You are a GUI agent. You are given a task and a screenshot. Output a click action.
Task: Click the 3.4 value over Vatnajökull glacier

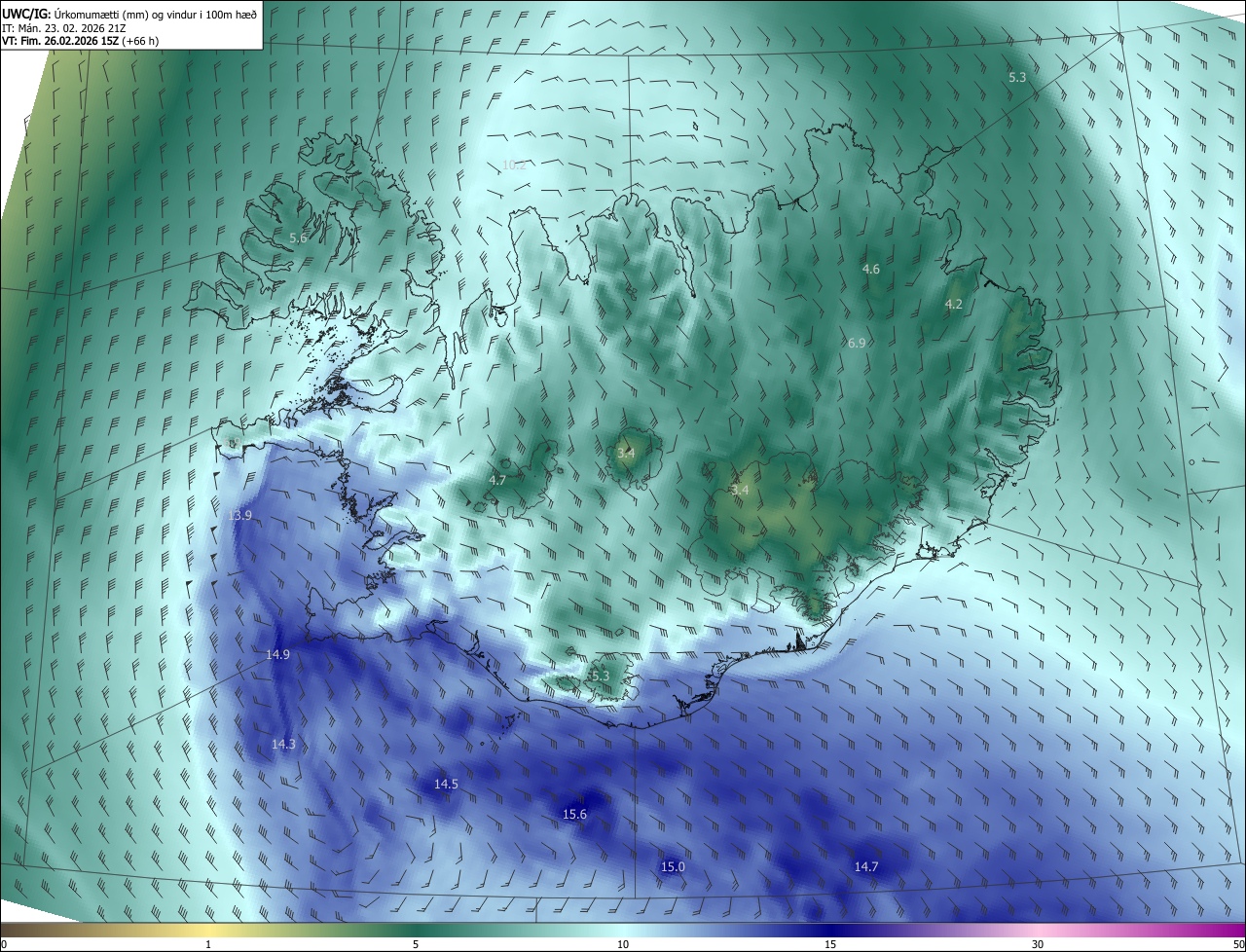tap(740, 490)
